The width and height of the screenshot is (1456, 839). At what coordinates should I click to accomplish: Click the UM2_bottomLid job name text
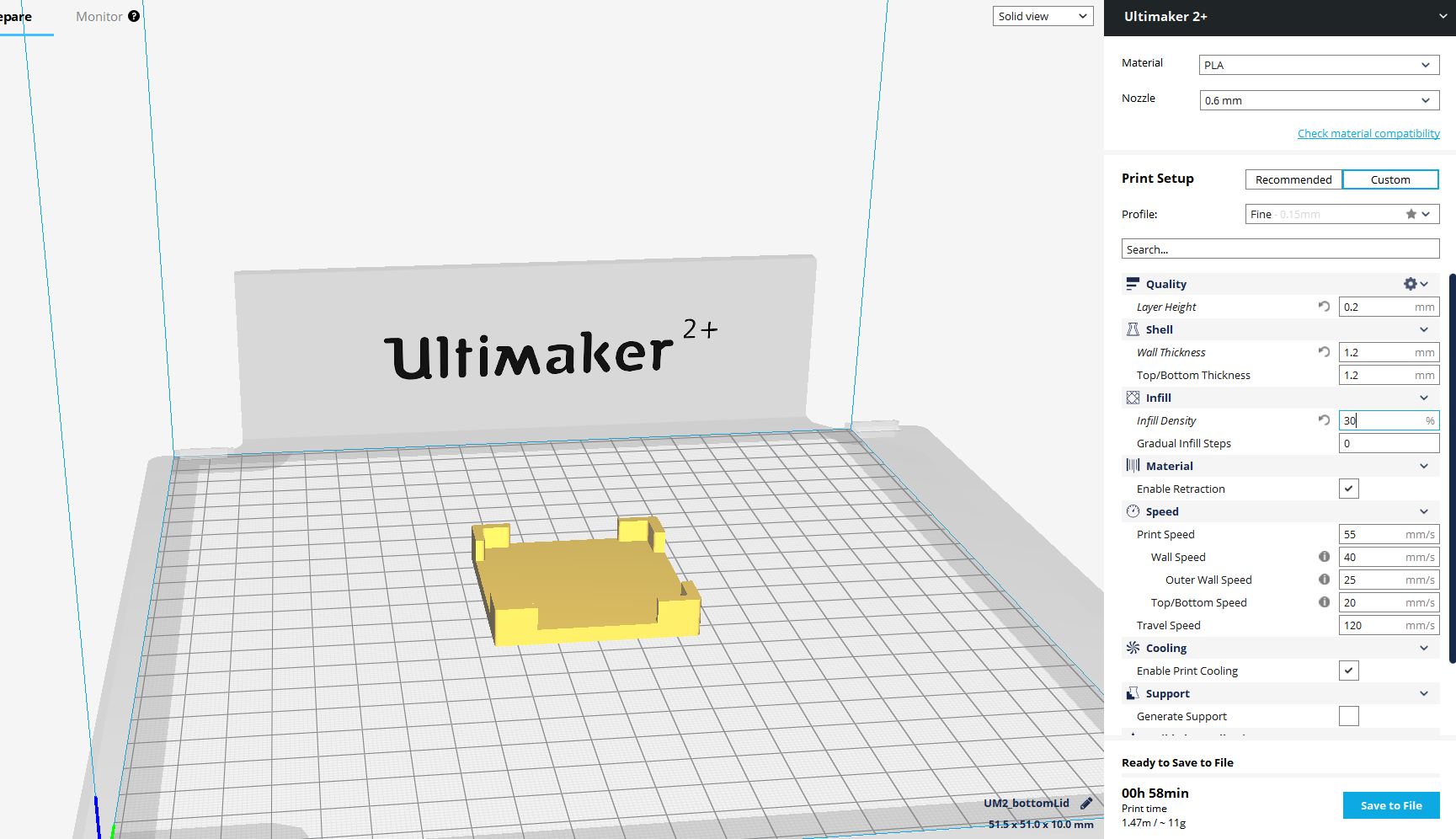click(x=1026, y=804)
